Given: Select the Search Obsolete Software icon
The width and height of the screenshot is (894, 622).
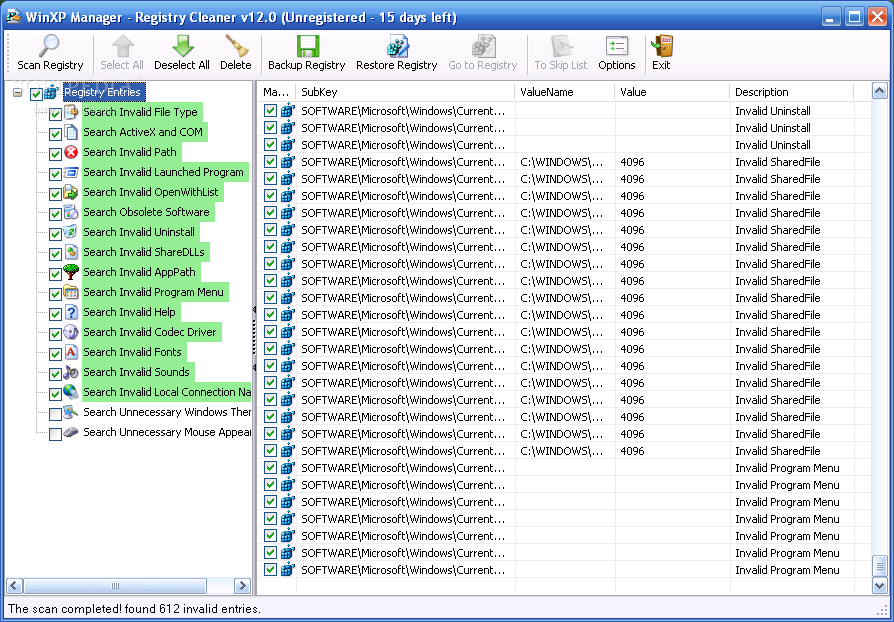Looking at the screenshot, I should [71, 212].
